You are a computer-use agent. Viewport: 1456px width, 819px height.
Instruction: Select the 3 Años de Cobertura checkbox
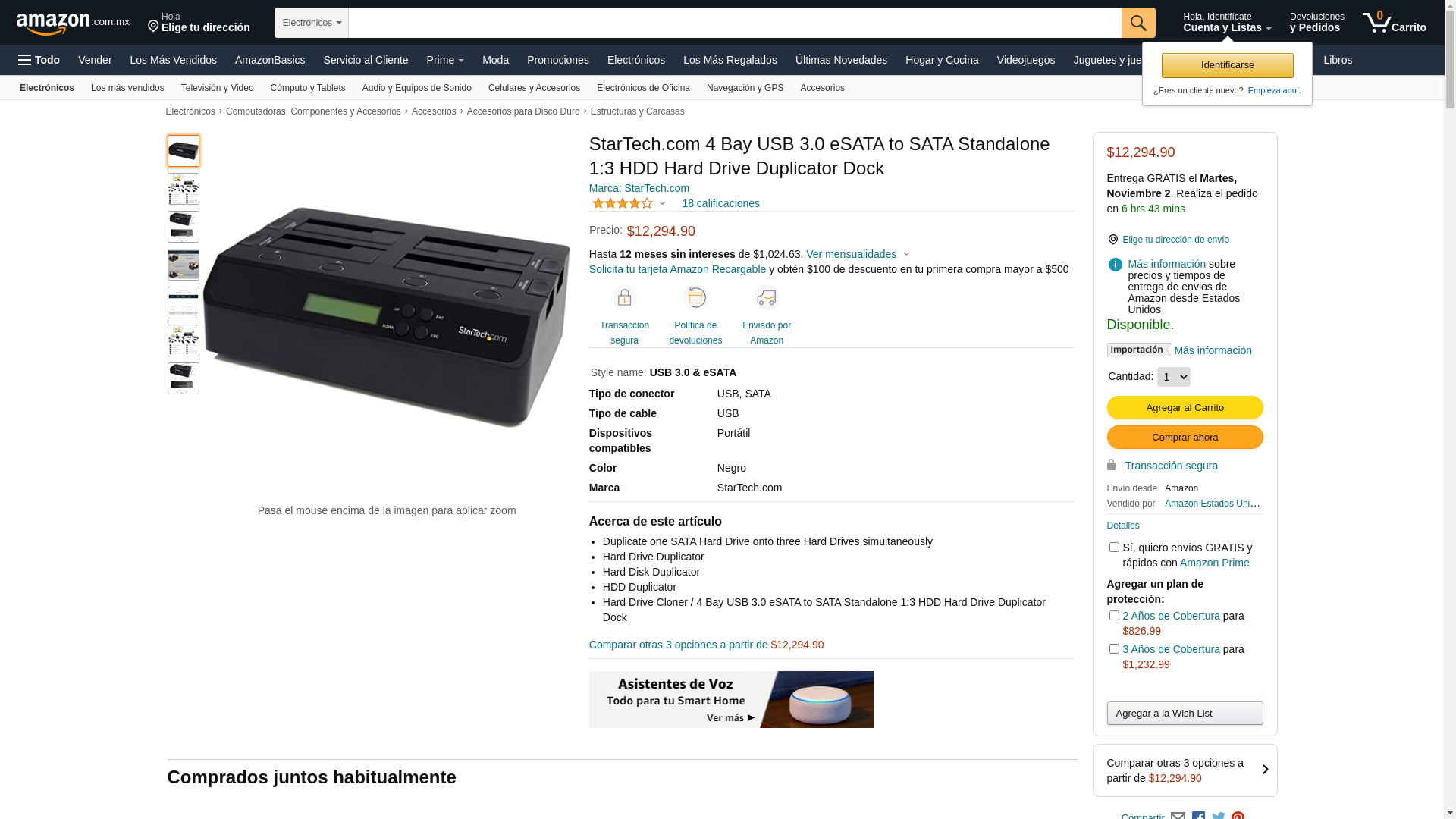point(1114,649)
